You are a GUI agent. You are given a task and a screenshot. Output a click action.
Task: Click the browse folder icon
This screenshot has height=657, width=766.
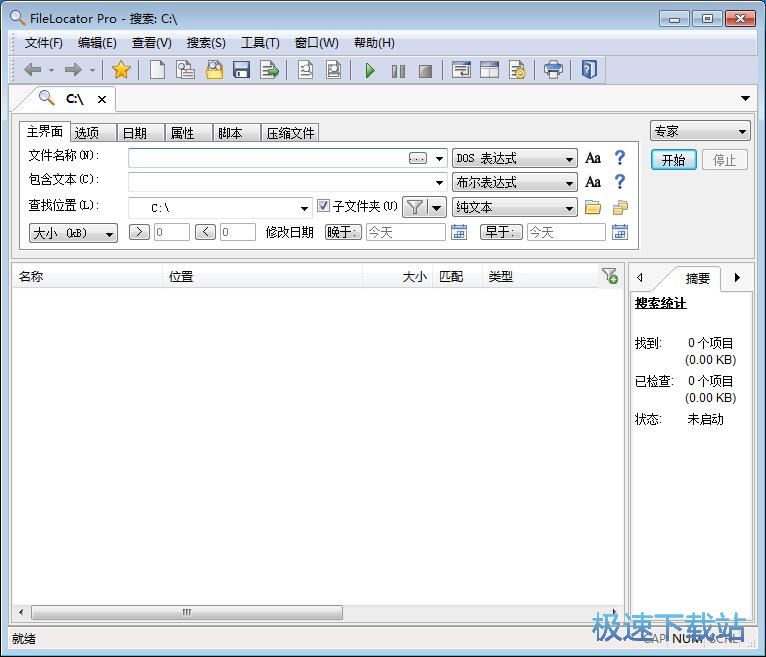pos(593,208)
